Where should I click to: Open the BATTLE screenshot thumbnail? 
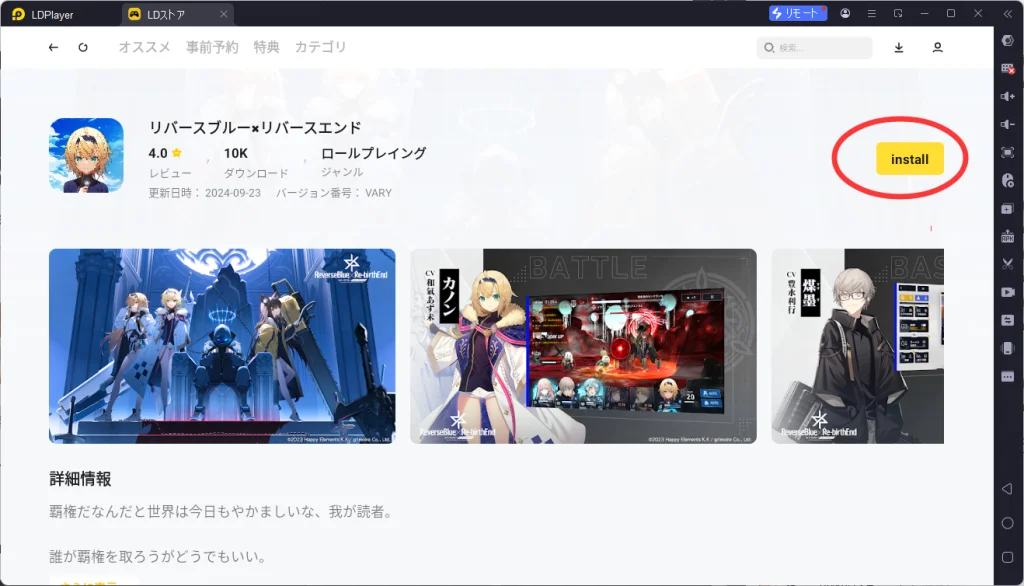click(x=583, y=346)
